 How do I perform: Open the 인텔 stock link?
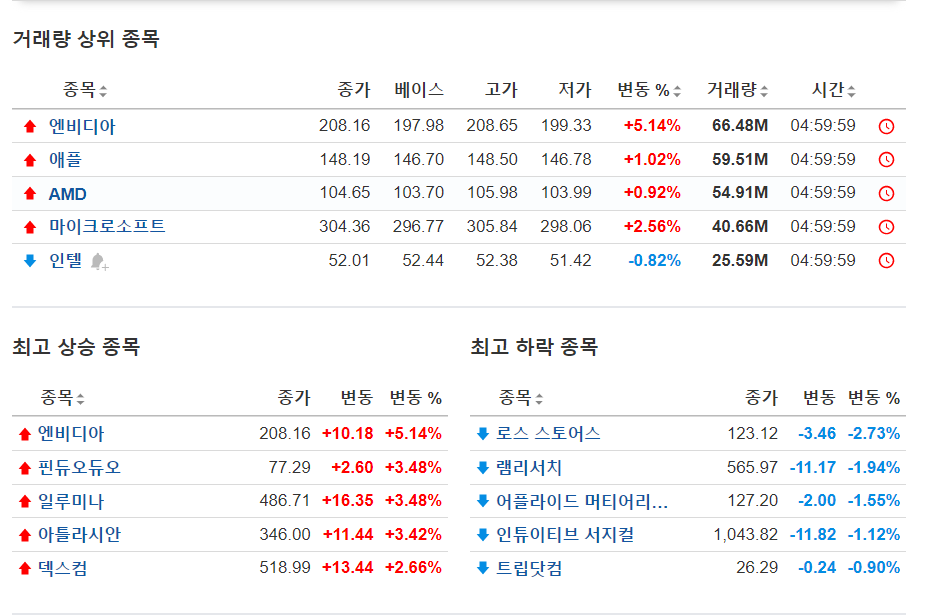pyautogui.click(x=65, y=261)
